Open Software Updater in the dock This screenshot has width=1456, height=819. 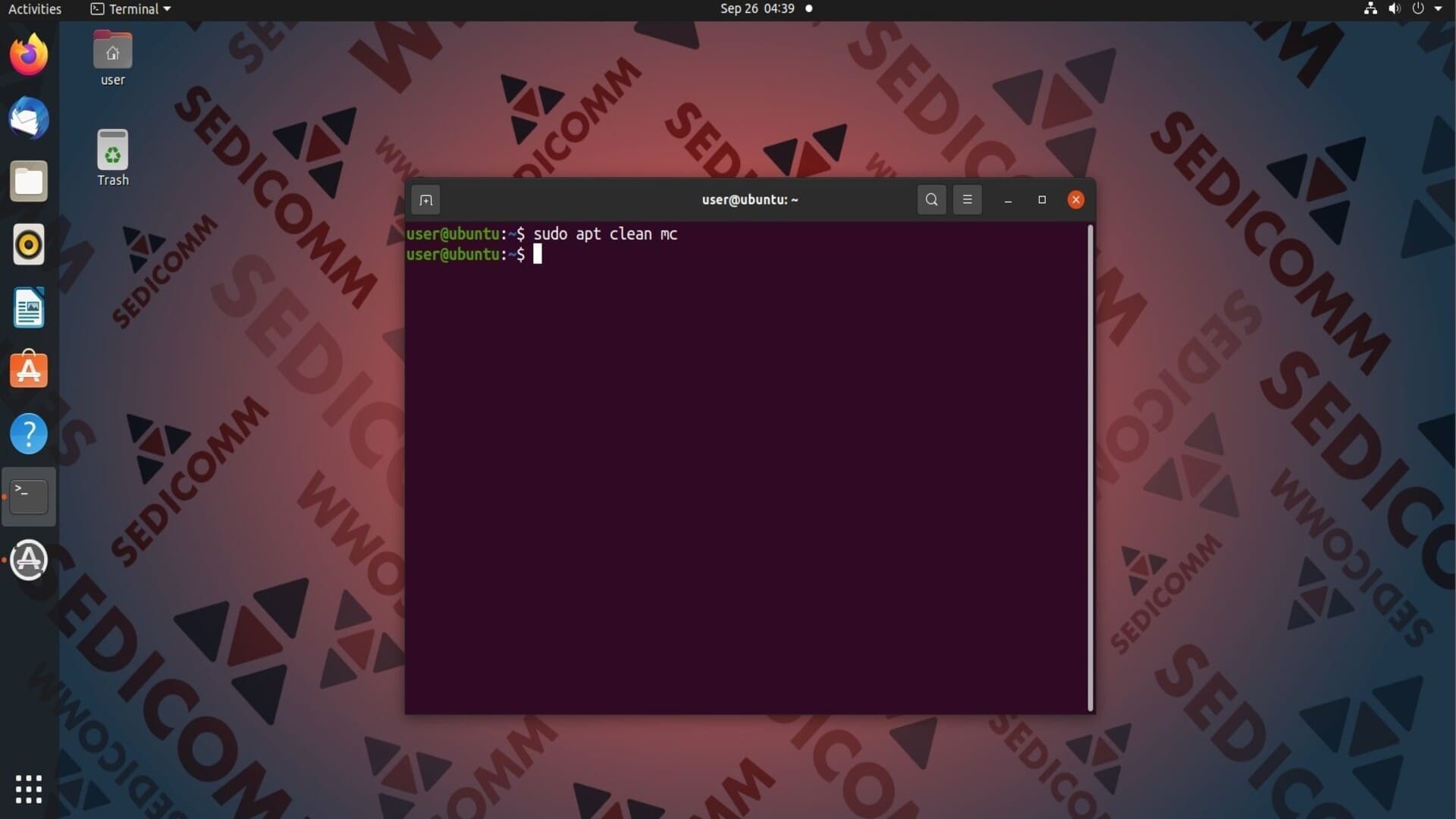[x=29, y=560]
